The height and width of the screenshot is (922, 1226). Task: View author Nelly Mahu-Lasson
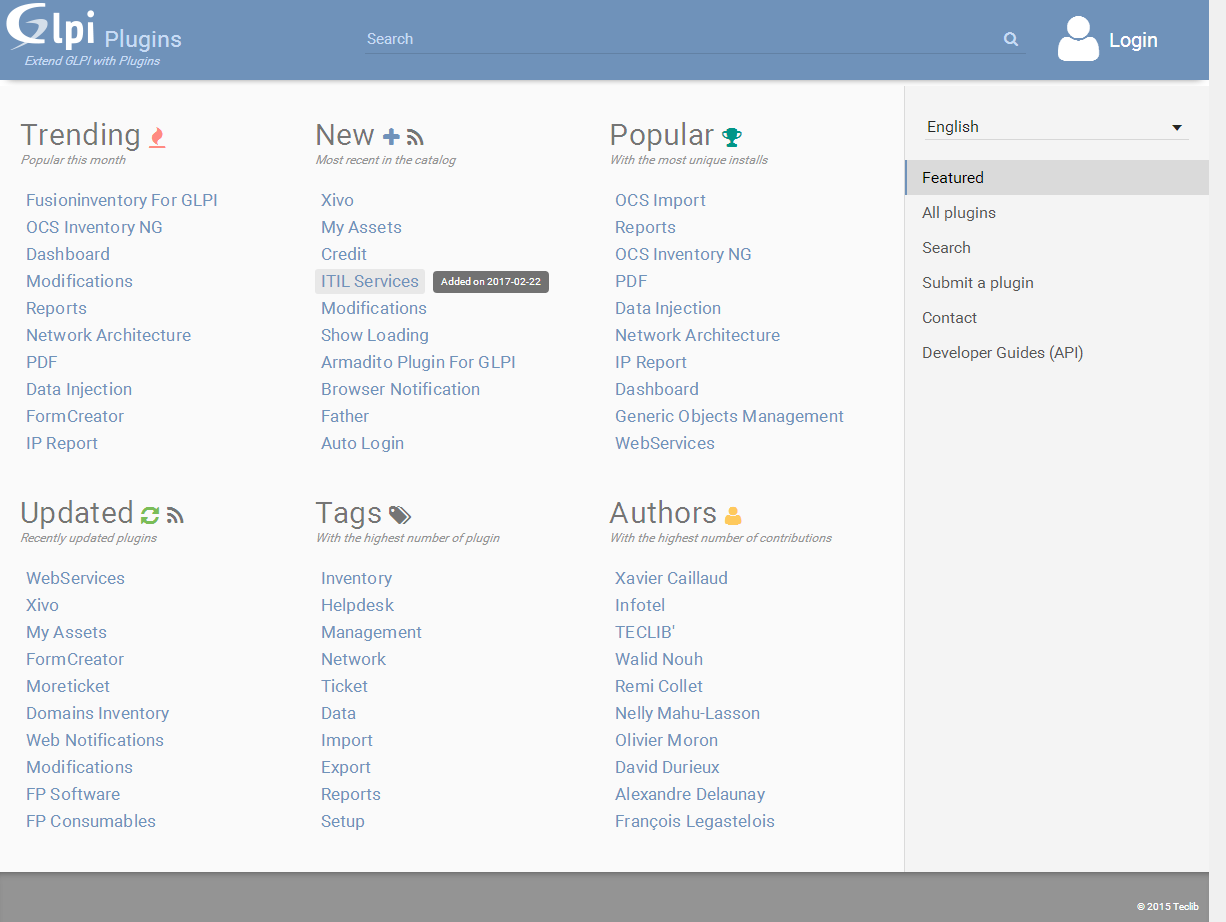tap(687, 713)
